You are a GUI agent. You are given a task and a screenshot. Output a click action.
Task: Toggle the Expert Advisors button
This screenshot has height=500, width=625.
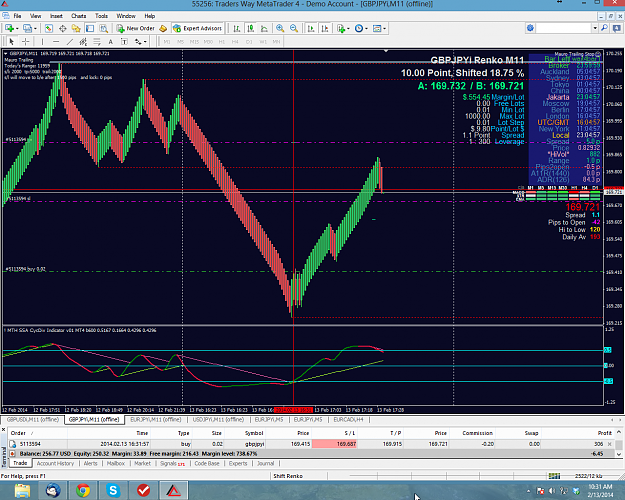click(197, 28)
